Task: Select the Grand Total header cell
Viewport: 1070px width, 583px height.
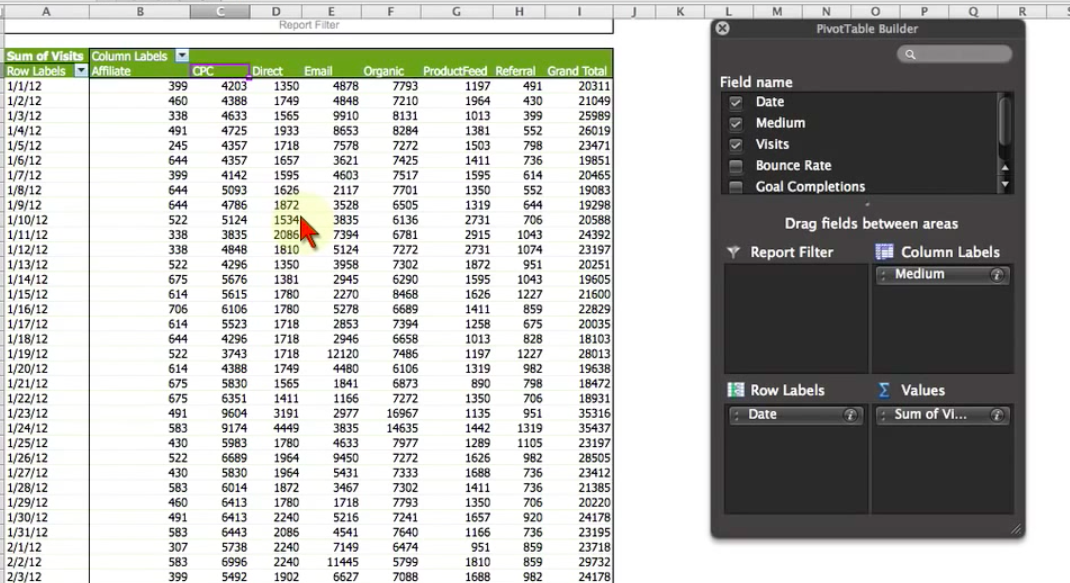Action: coord(578,70)
